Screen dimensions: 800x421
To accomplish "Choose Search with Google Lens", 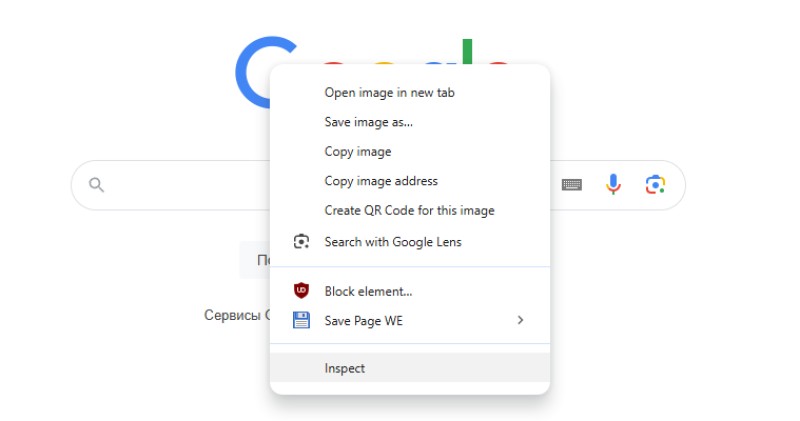I will 392,241.
